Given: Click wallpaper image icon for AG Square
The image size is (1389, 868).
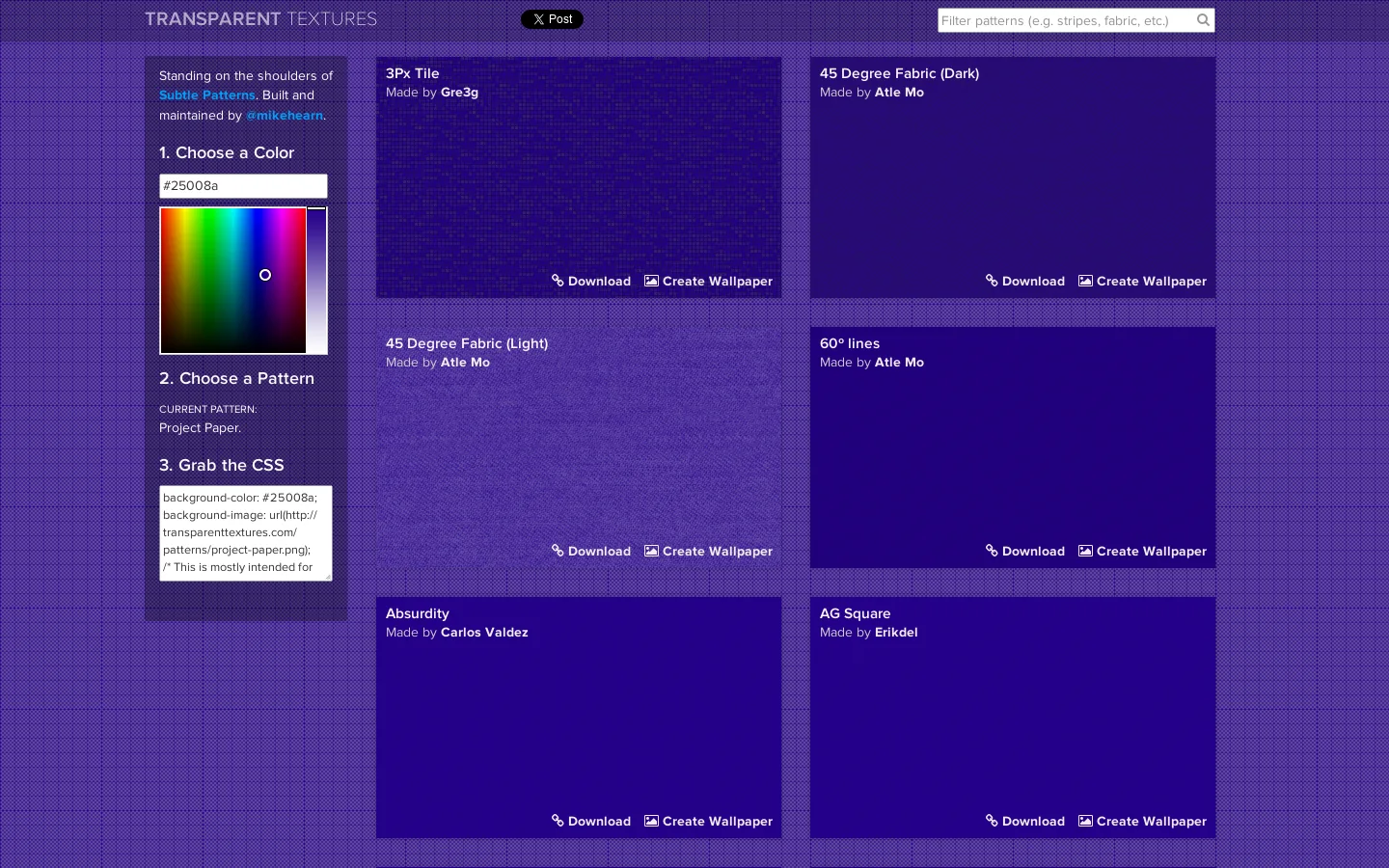Looking at the screenshot, I should [1085, 821].
